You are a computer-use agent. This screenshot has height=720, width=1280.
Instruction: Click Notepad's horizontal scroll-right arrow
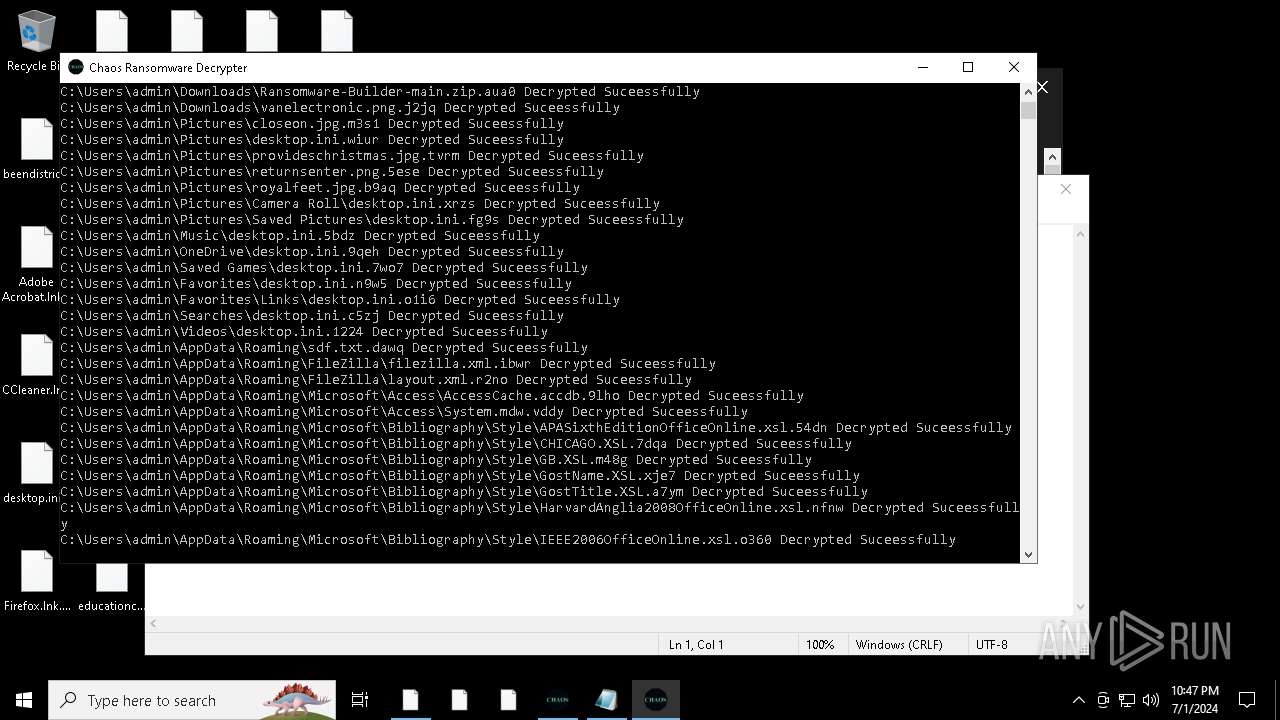1064,623
